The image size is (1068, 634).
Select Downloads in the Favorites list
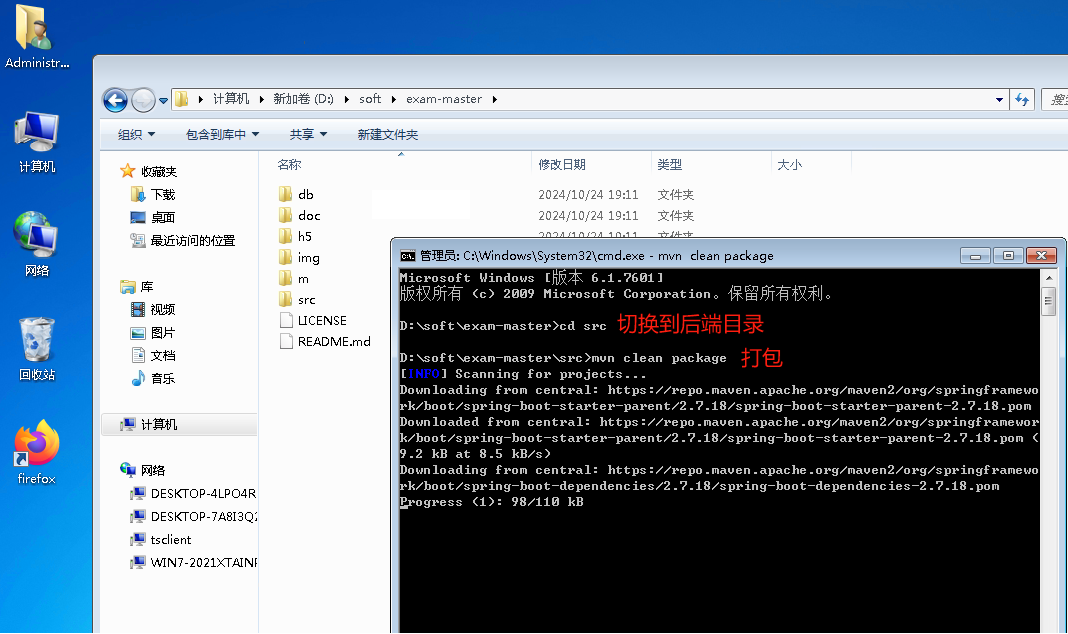(162, 195)
